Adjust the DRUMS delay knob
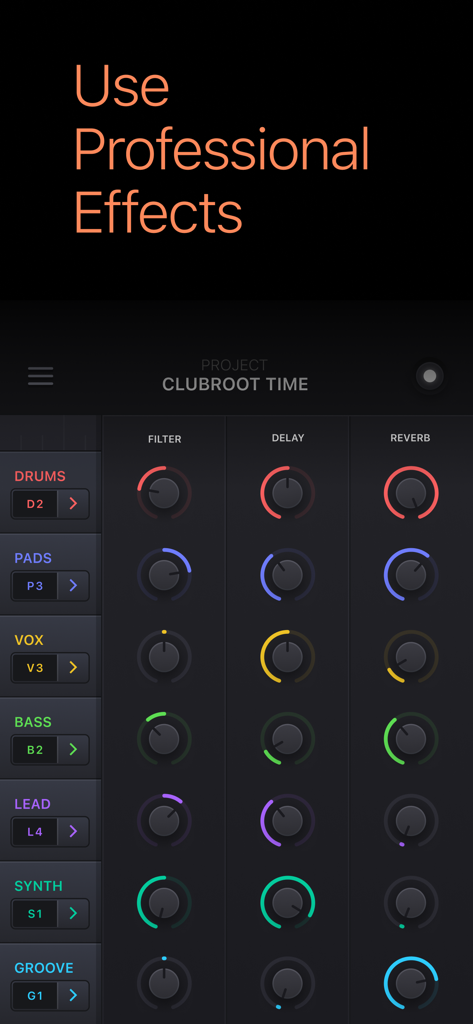The width and height of the screenshot is (473, 1024). [287, 493]
